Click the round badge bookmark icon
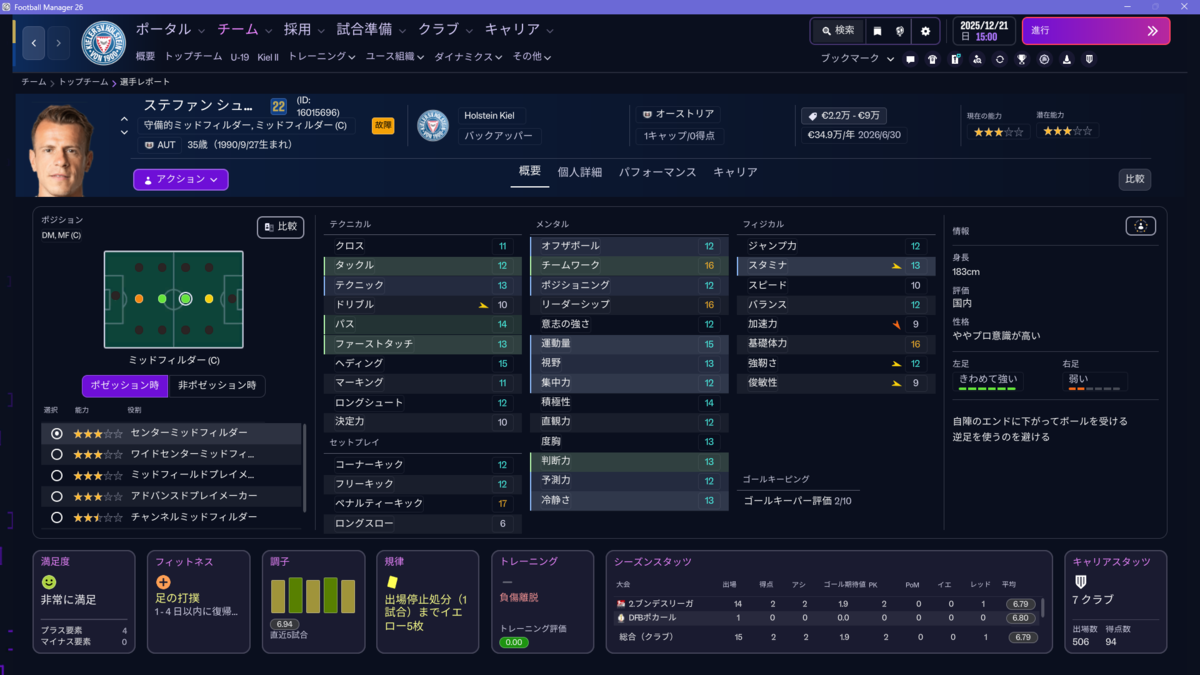The height and width of the screenshot is (675, 1200). coord(1044,59)
